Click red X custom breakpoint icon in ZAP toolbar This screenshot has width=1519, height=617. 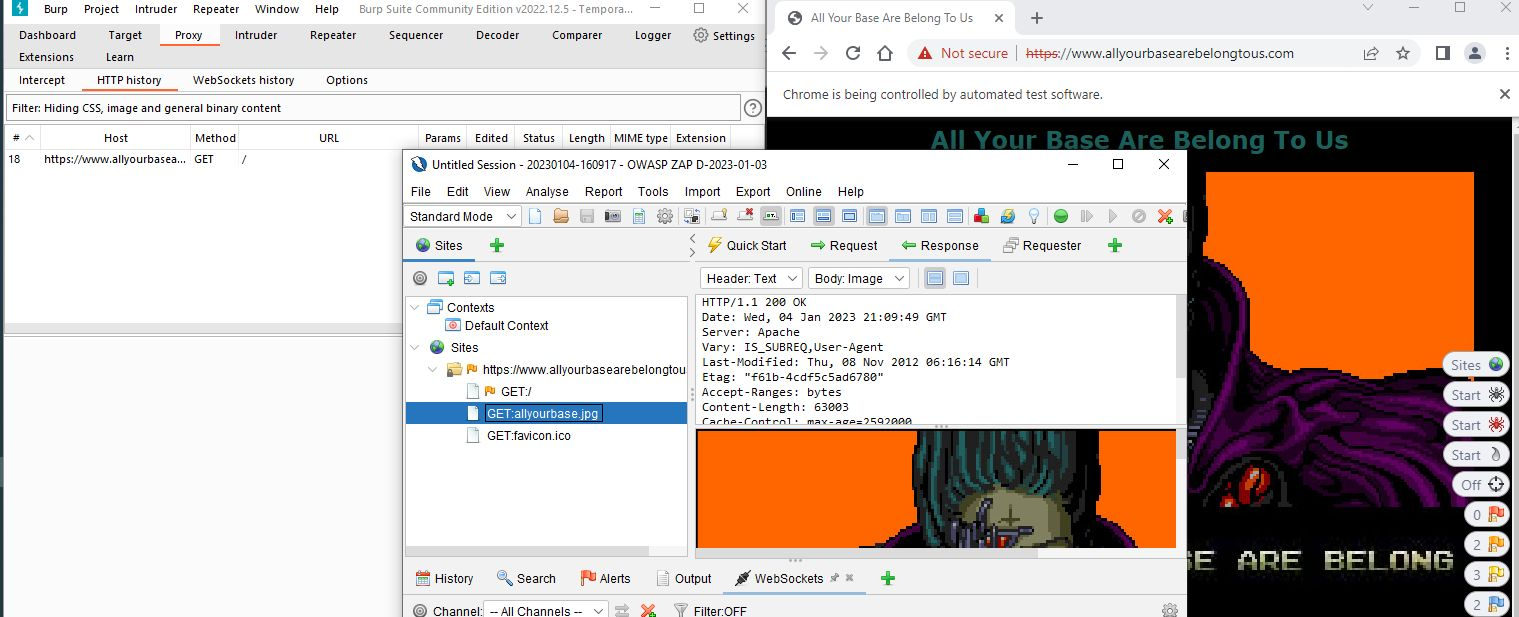(x=1165, y=216)
